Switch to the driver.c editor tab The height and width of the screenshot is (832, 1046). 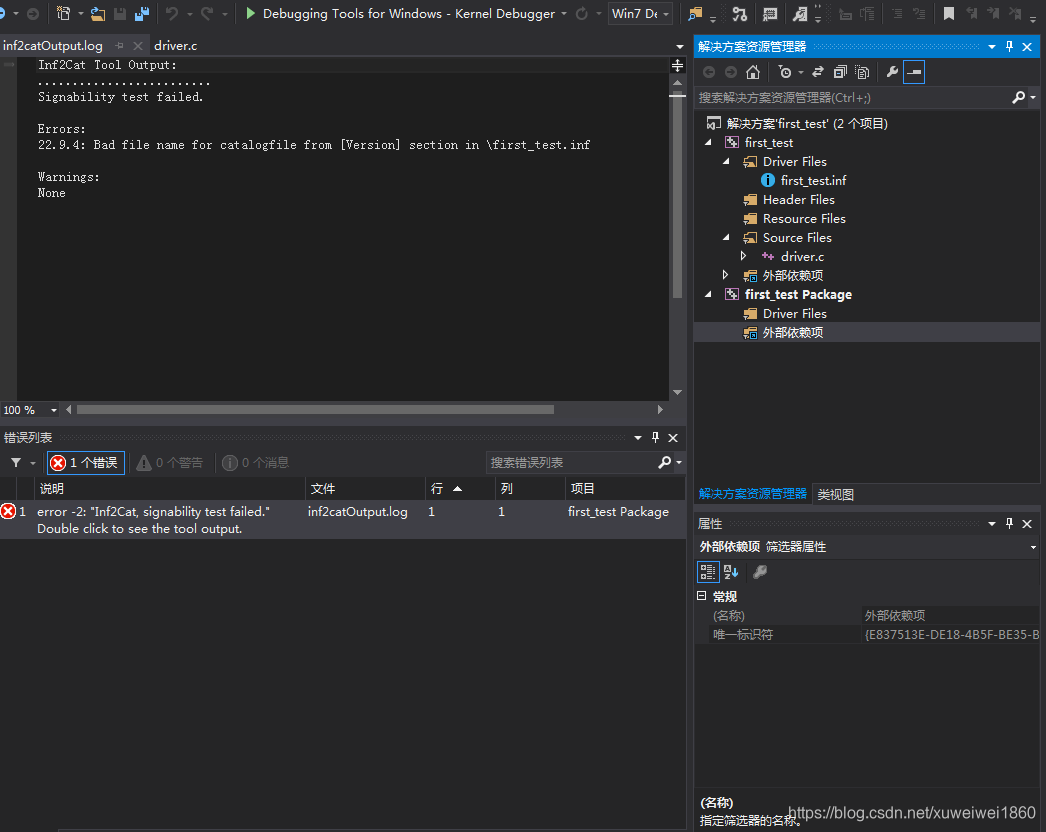click(x=175, y=46)
